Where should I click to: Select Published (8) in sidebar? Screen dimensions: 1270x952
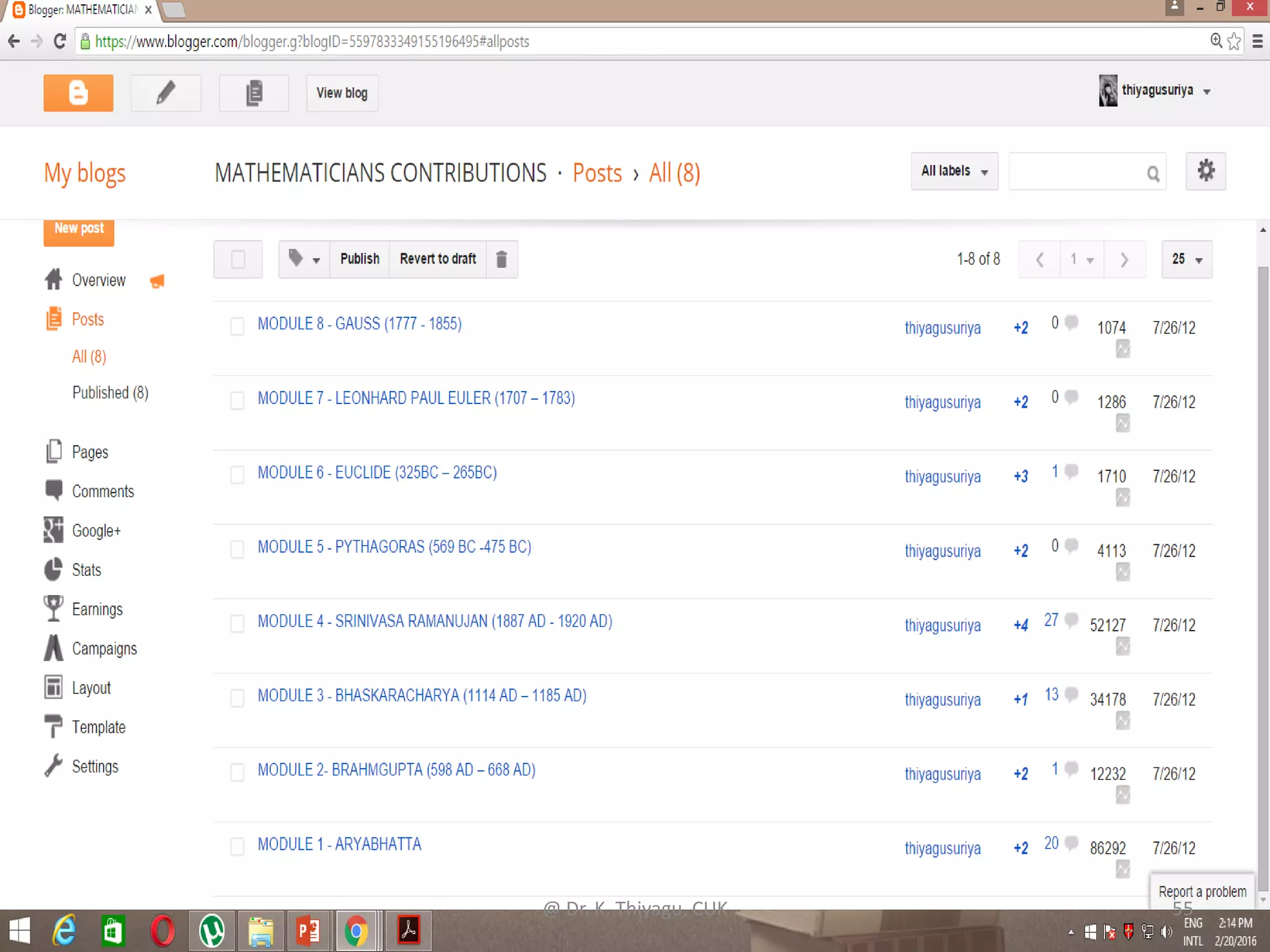tap(110, 393)
